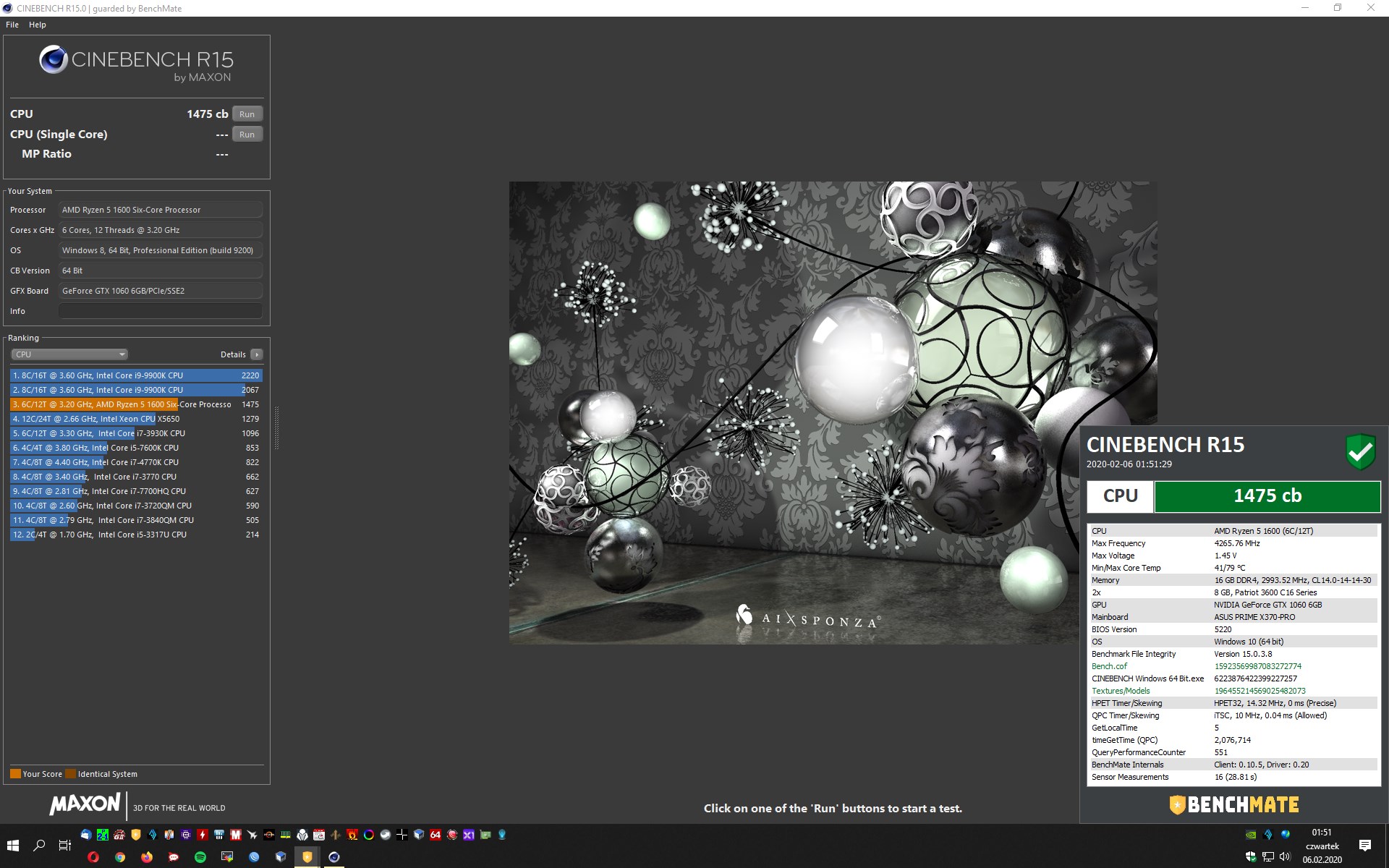Open the Action Center notifications
The height and width of the screenshot is (868, 1389).
click(1364, 845)
